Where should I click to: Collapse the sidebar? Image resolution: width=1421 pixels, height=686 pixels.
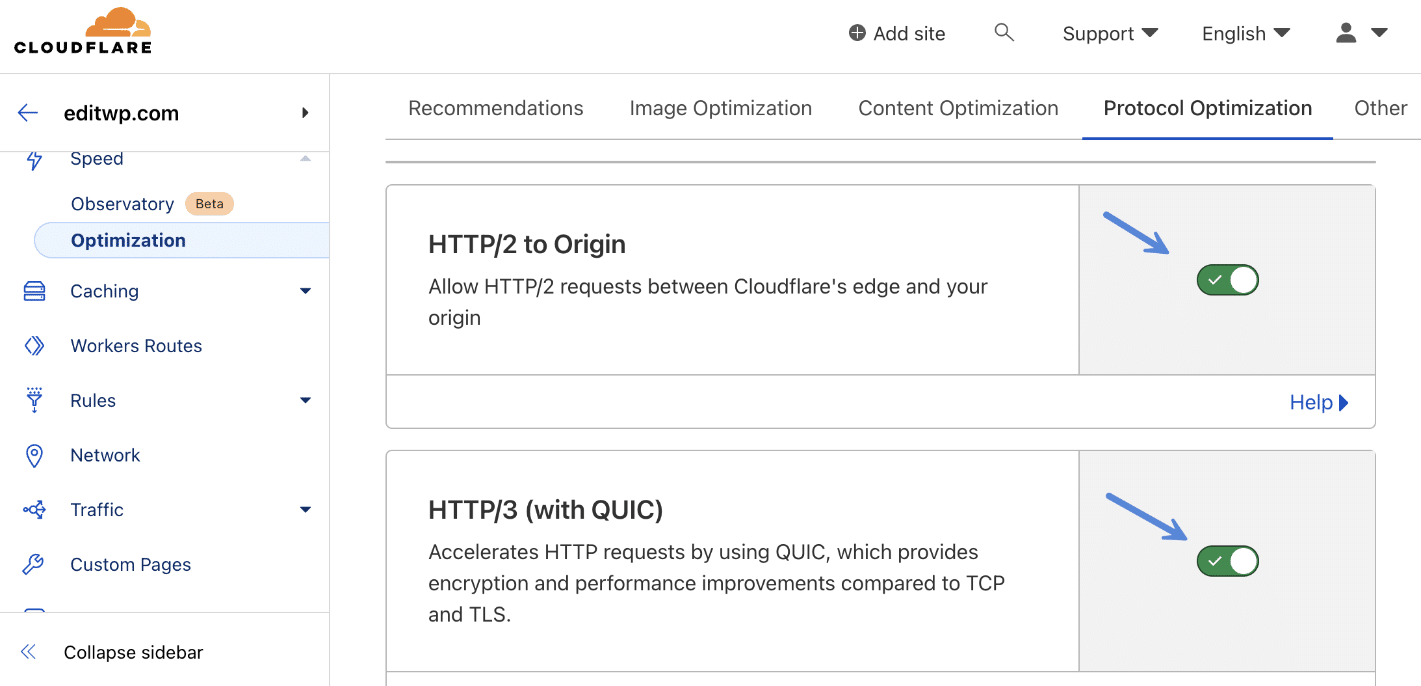131,651
